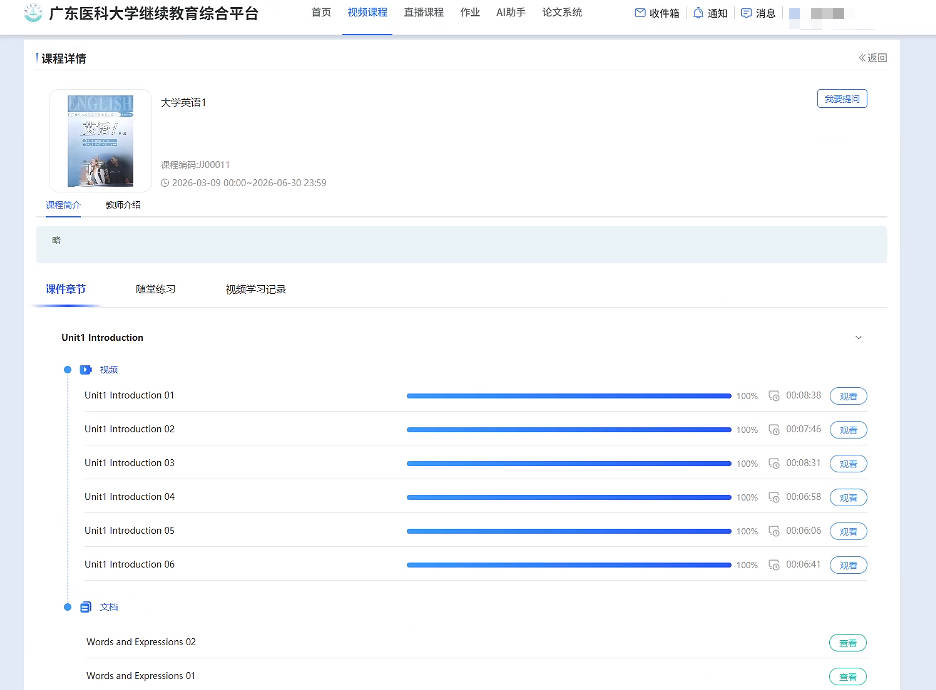This screenshot has width=936, height=690.
Task: Click progress bar of Unit1 Introduction 05
Action: pos(568,531)
